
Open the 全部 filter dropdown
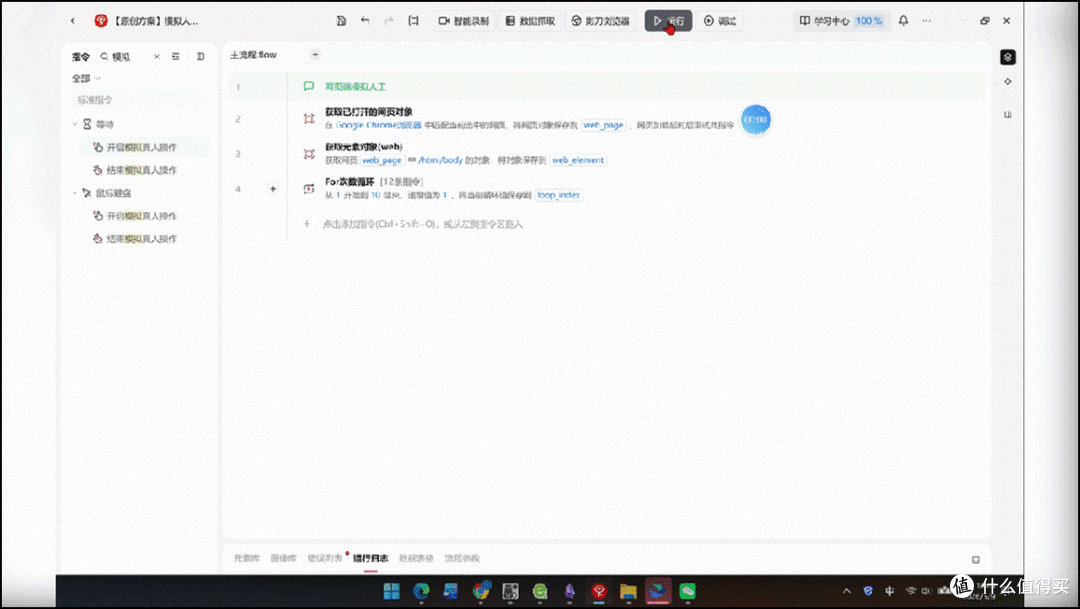pyautogui.click(x=86, y=79)
